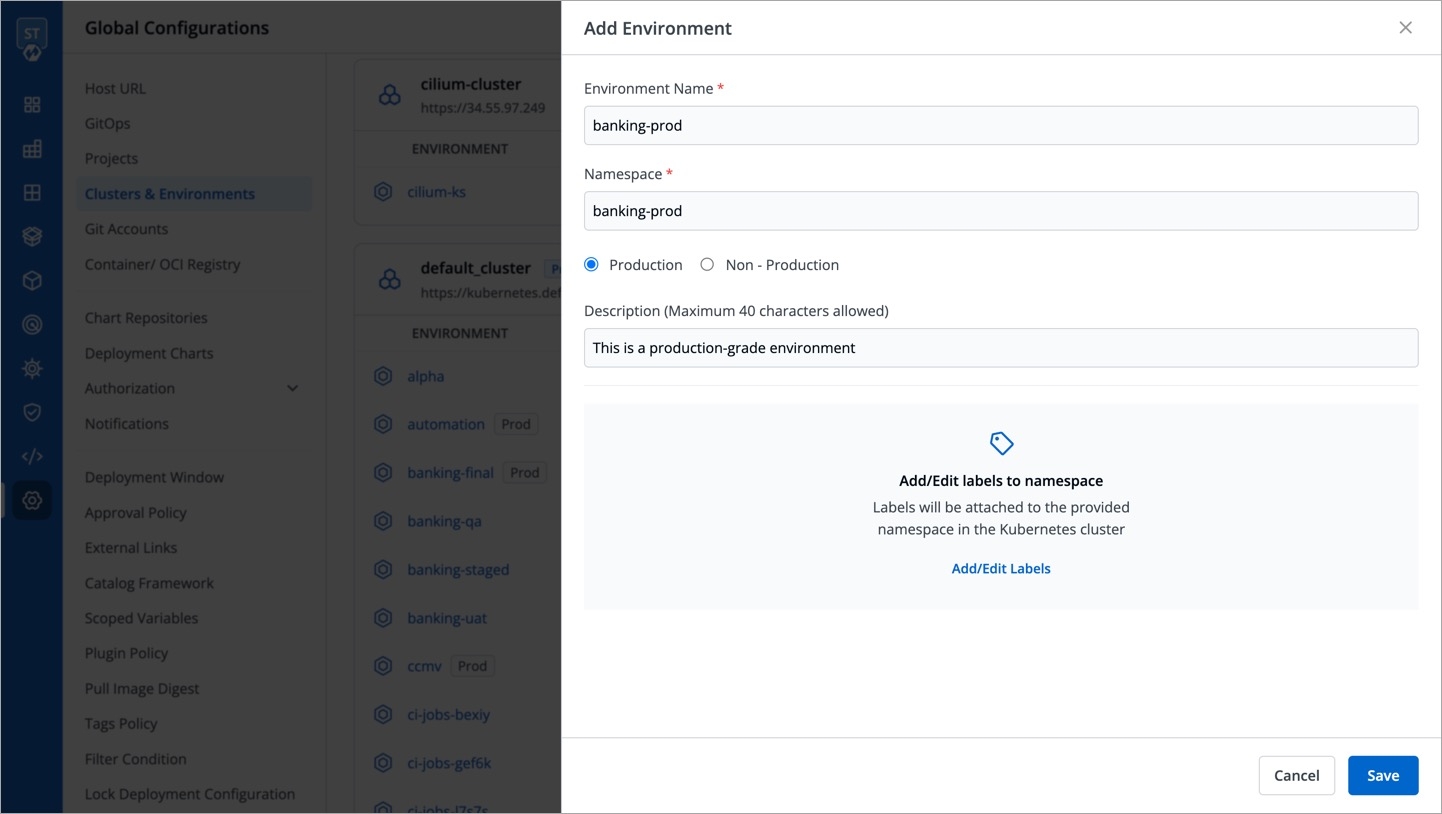Open Scoped Variables settings
Viewport: 1442px width, 814px height.
click(x=141, y=618)
